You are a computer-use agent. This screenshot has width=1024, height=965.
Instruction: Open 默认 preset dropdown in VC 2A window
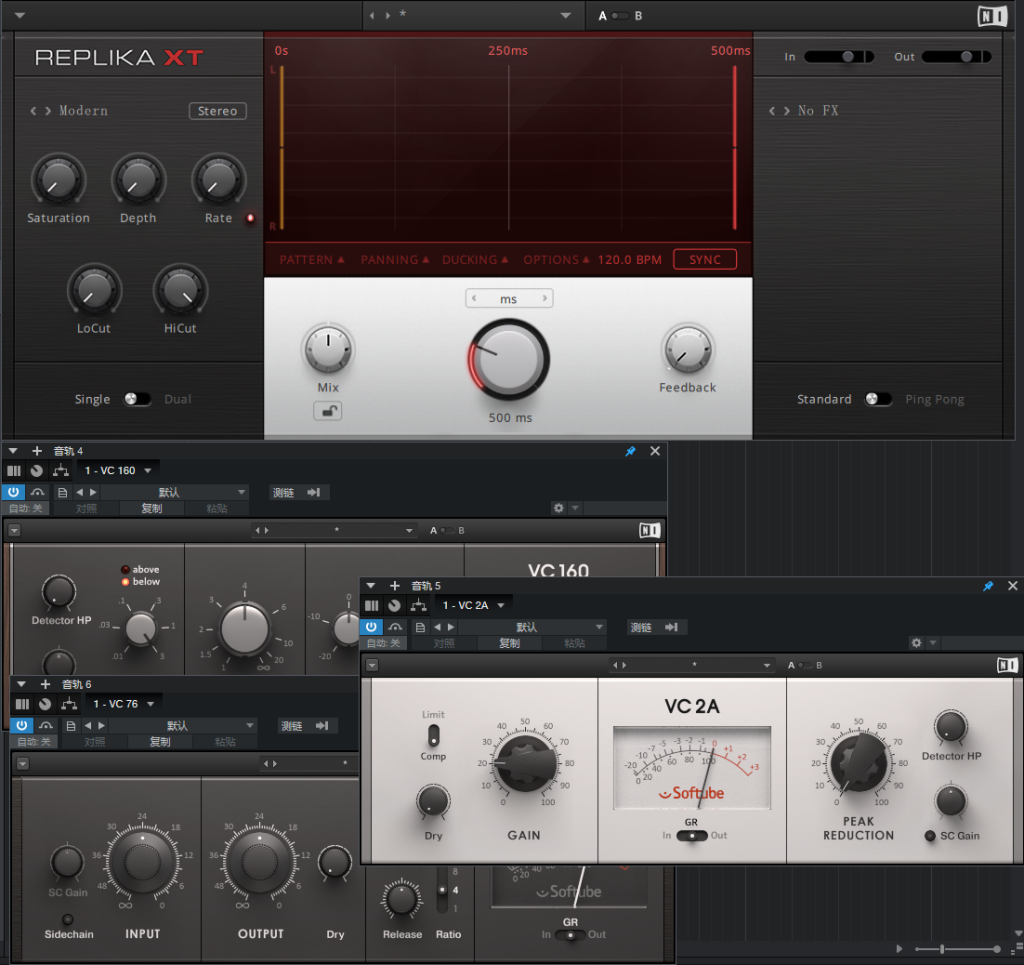[x=599, y=627]
